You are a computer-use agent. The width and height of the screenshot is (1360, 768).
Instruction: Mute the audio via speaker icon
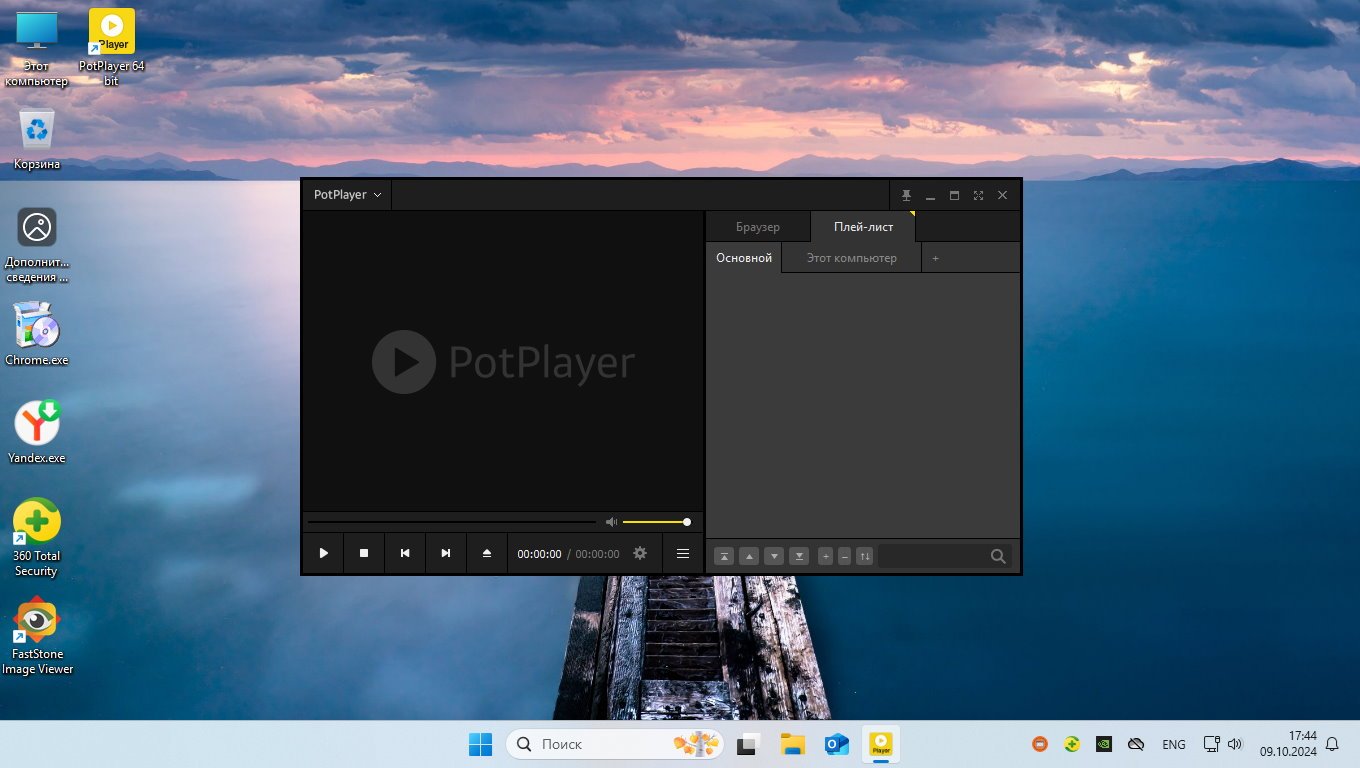tap(611, 522)
